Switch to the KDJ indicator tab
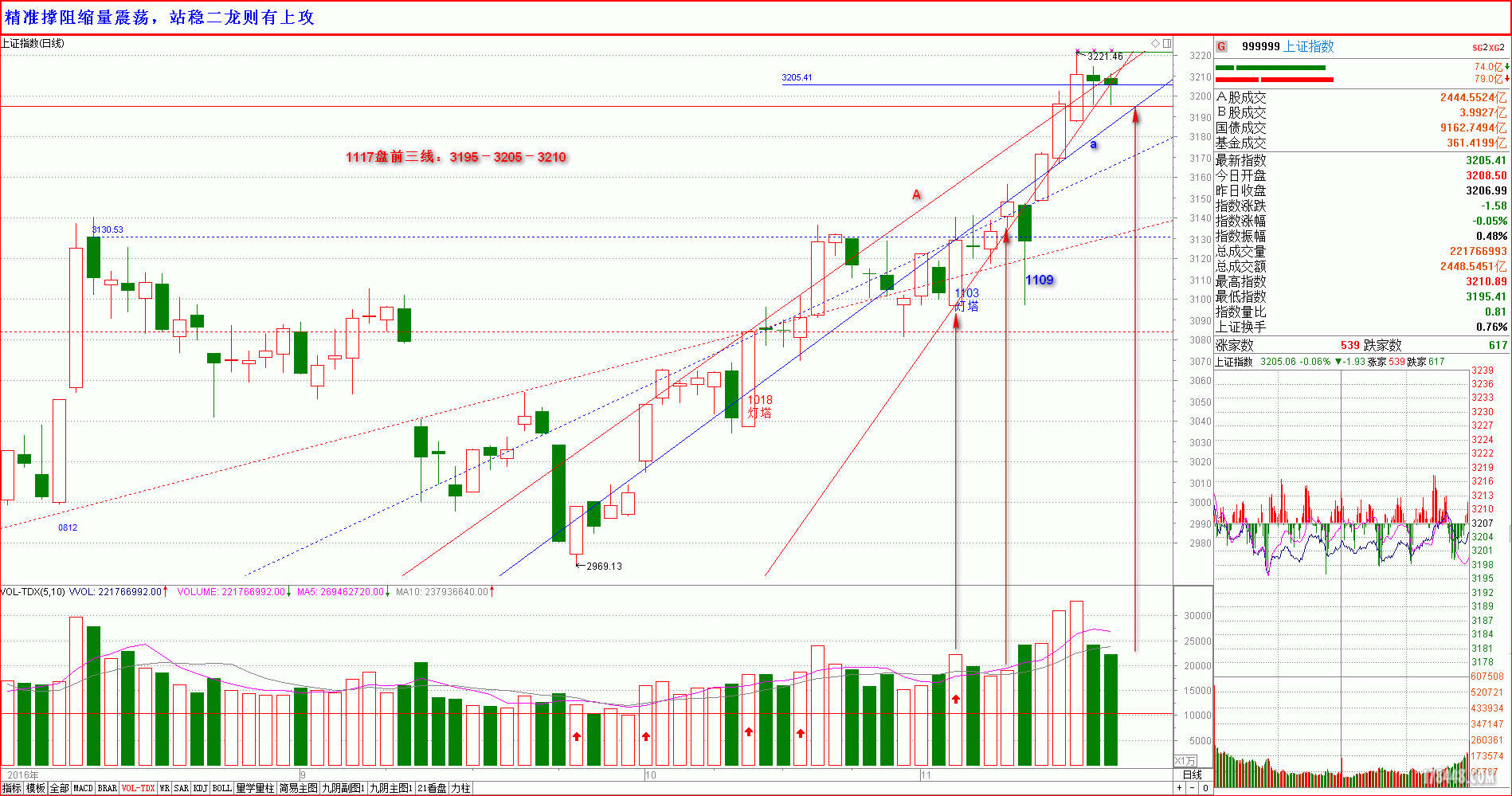 click(201, 788)
